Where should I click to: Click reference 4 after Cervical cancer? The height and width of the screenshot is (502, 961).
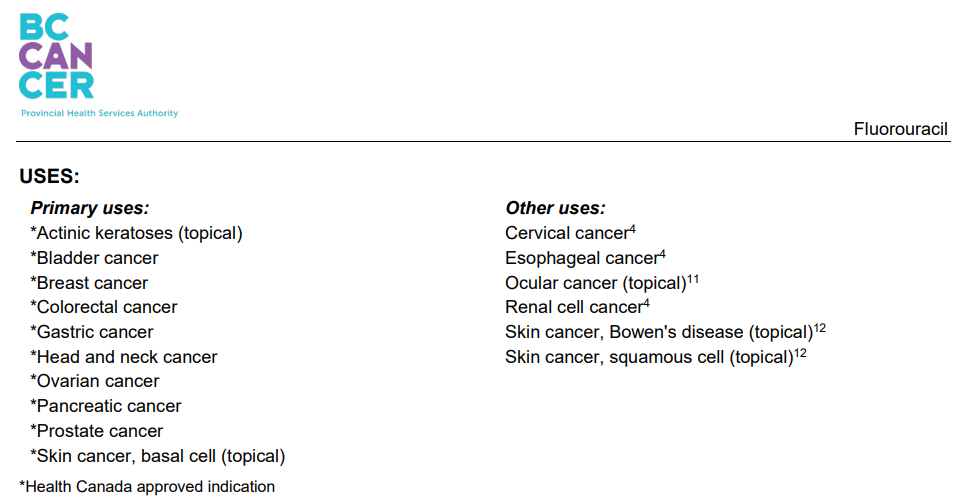tap(632, 229)
